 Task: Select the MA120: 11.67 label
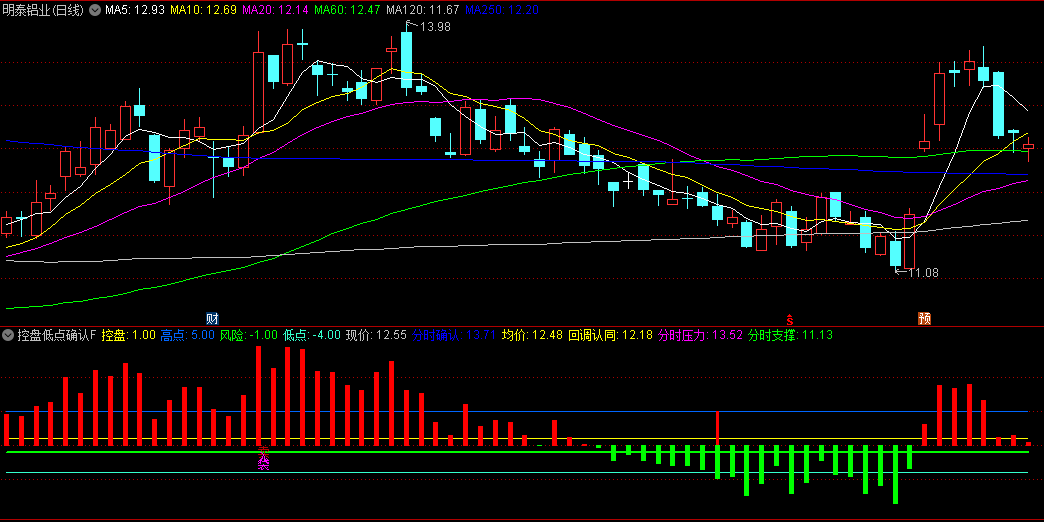click(422, 11)
